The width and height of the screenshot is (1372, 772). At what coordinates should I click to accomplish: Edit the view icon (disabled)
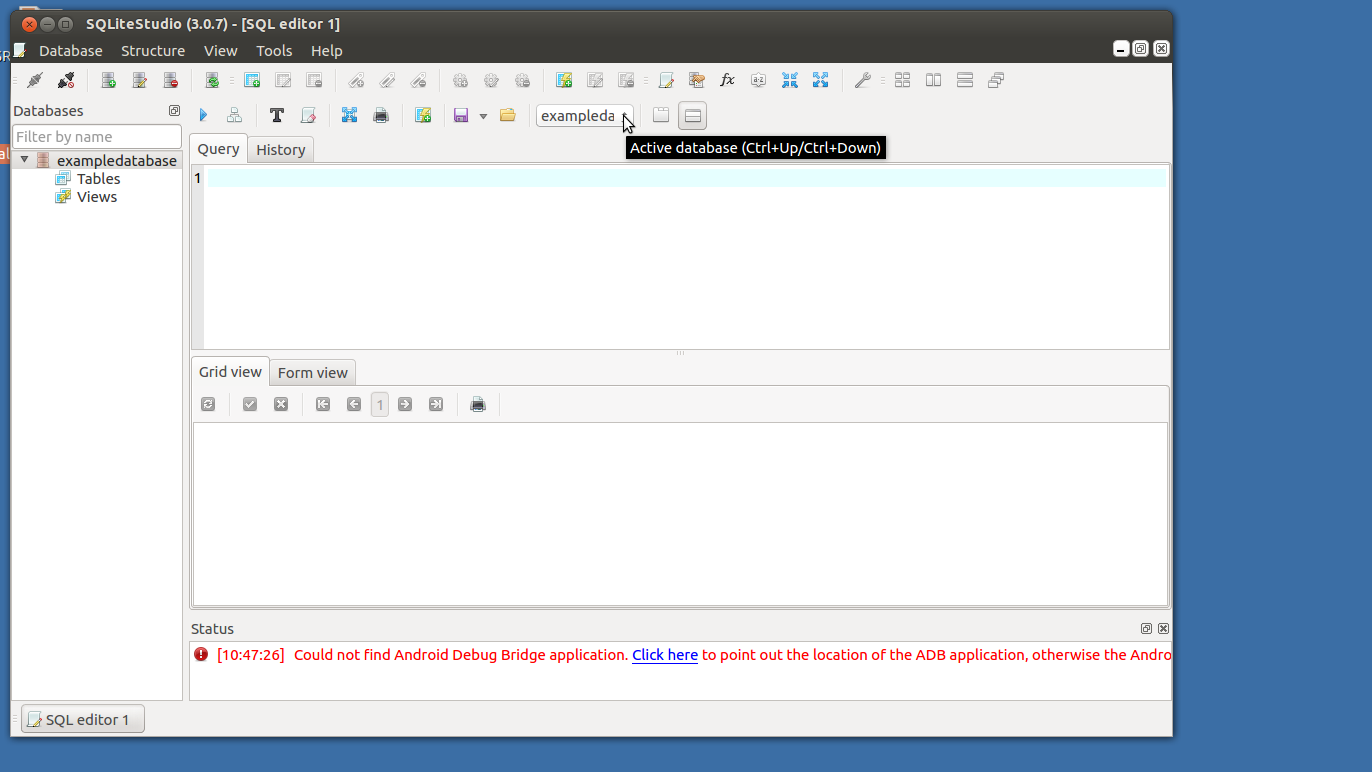(x=595, y=80)
